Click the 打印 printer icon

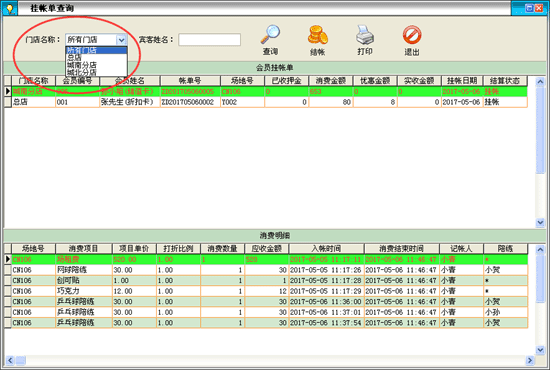coord(365,35)
